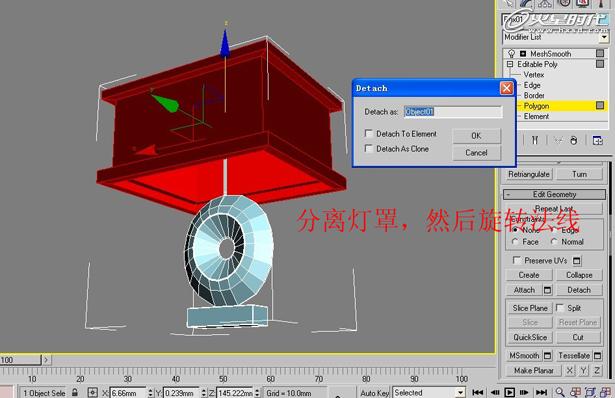Enable the Split checkbox
The height and width of the screenshot is (398, 615).
[x=560, y=308]
